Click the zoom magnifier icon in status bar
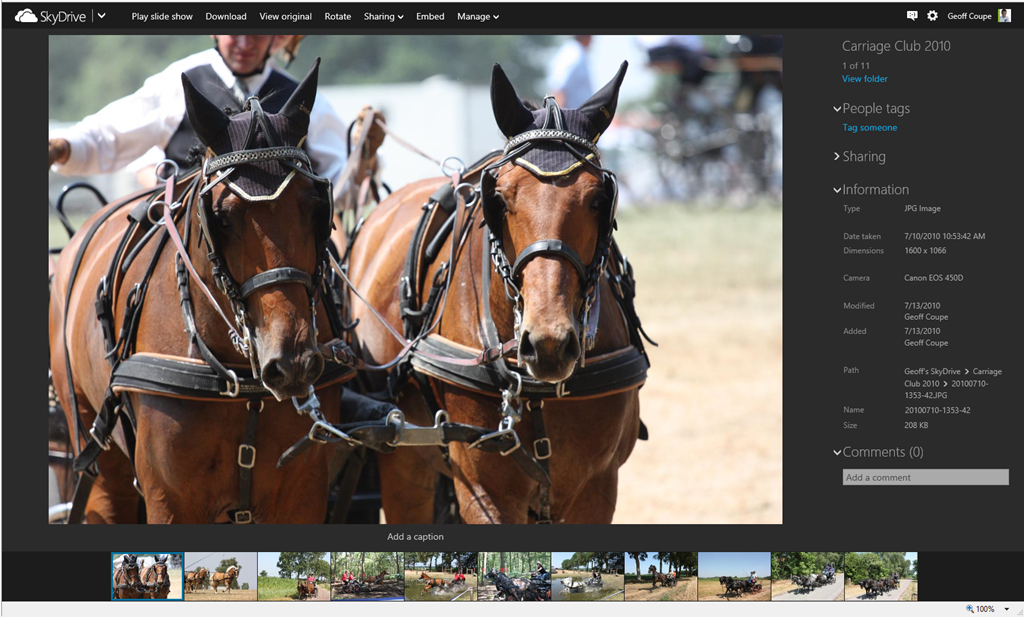 (x=970, y=608)
